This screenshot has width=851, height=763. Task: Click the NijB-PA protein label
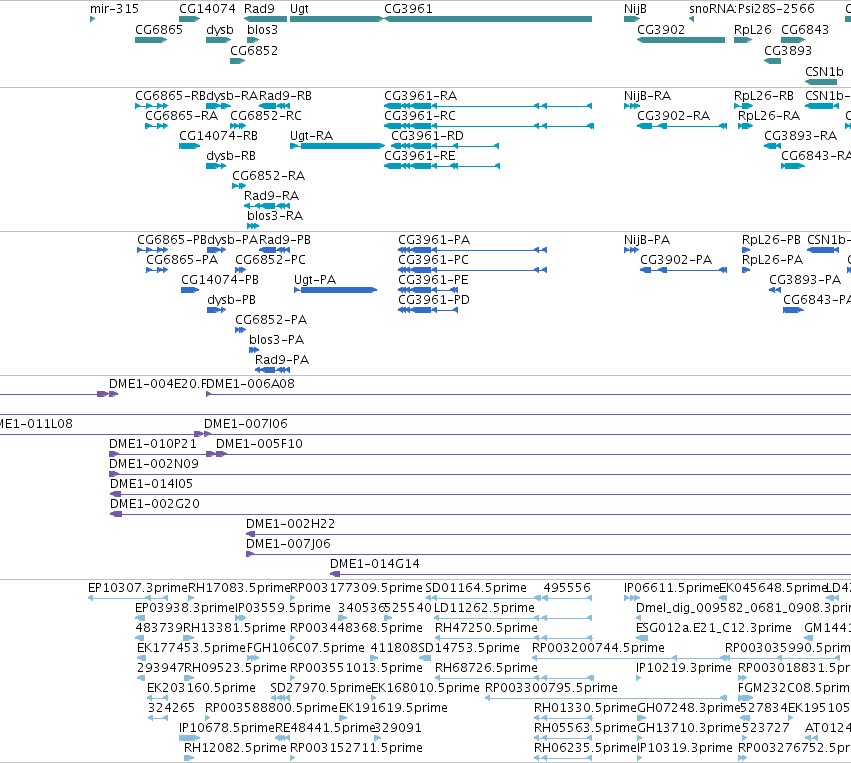tap(647, 240)
